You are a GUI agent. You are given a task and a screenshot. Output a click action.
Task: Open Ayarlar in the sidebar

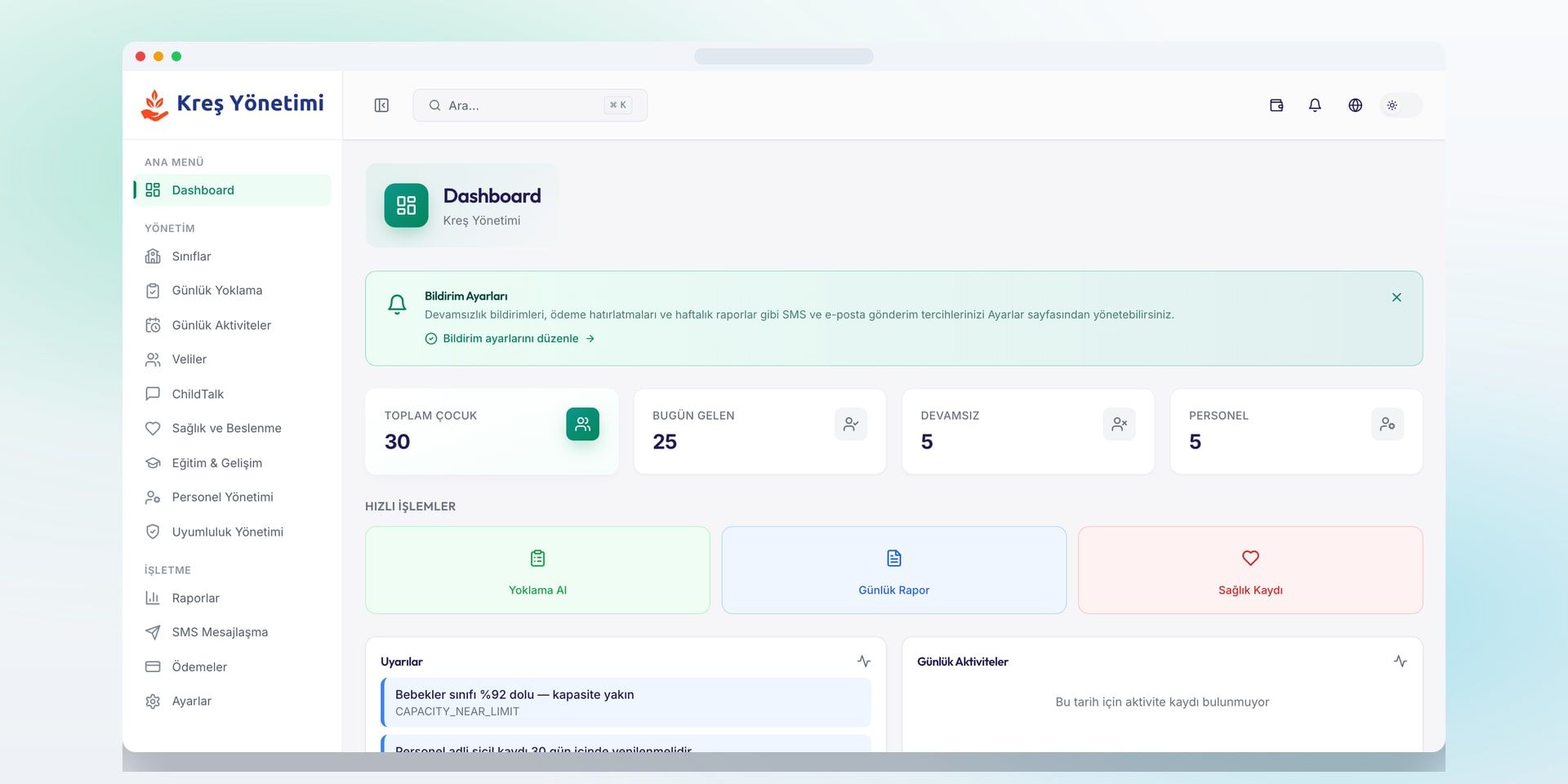(x=233, y=702)
